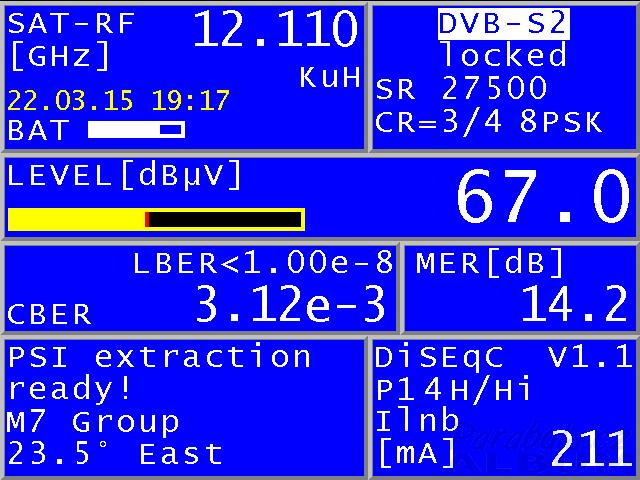The height and width of the screenshot is (480, 640).
Task: Click the BAT label
Action: pyautogui.click(x=38, y=130)
